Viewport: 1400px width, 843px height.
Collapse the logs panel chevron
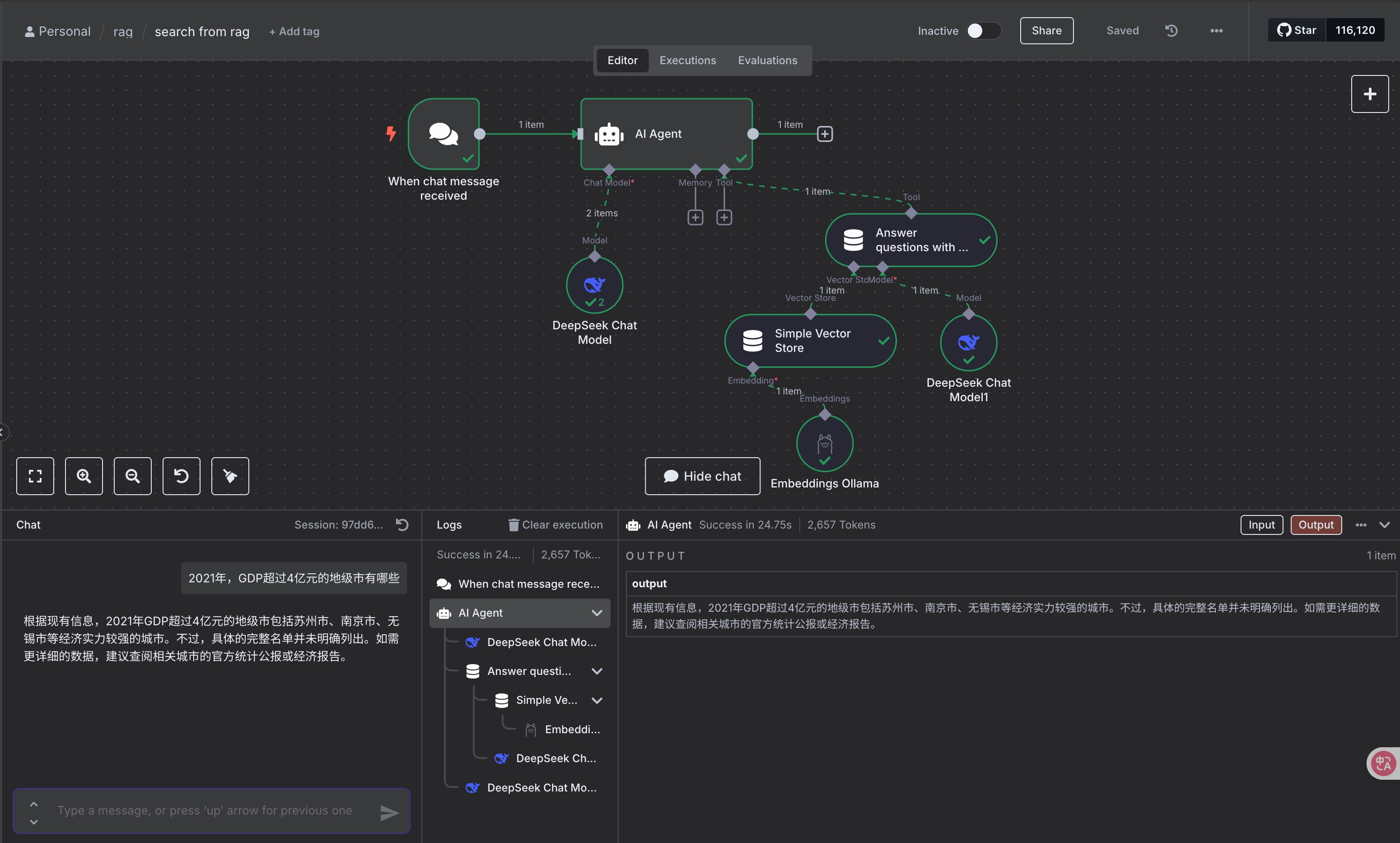pos(1385,525)
